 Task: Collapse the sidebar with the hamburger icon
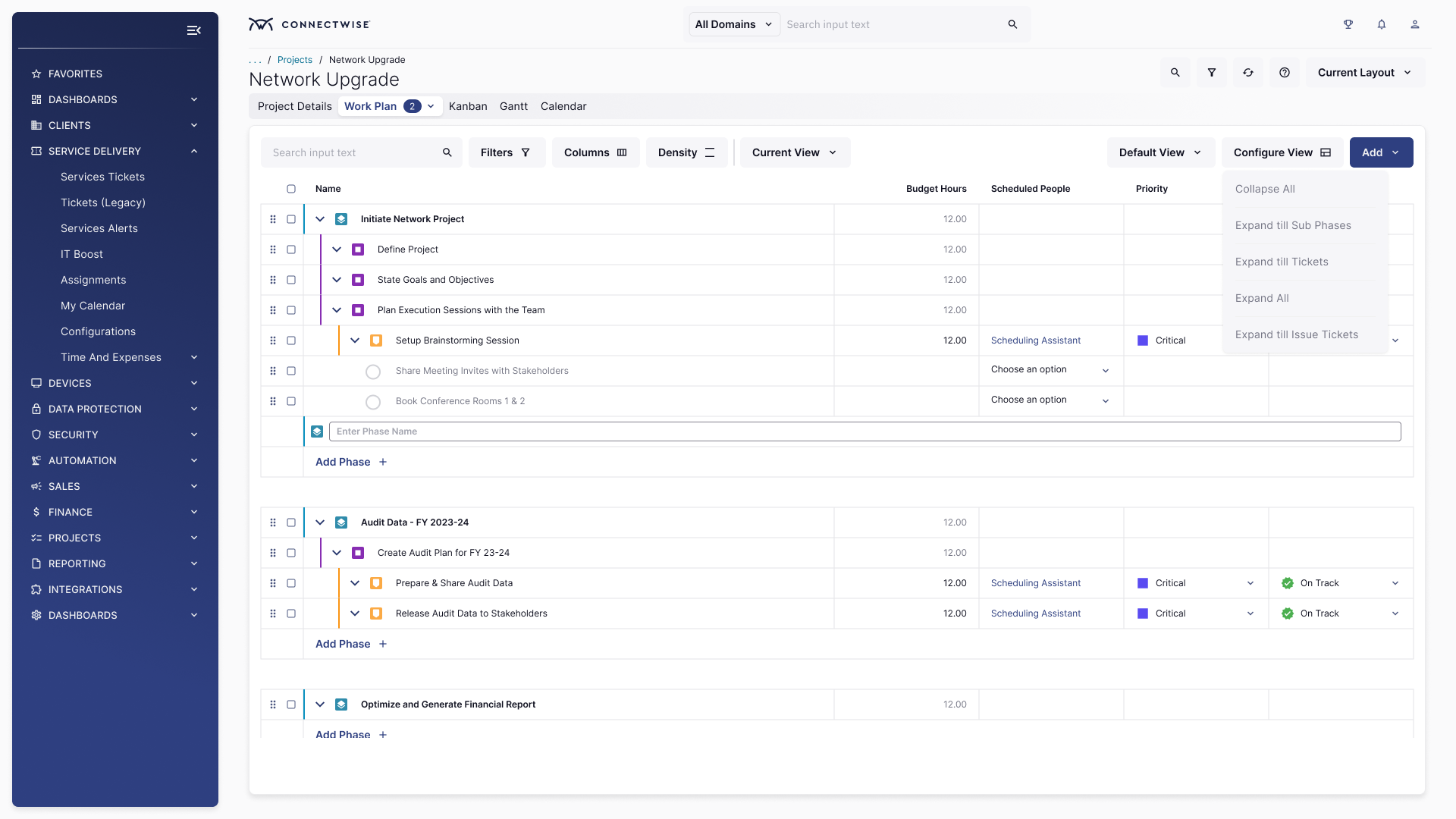193,30
